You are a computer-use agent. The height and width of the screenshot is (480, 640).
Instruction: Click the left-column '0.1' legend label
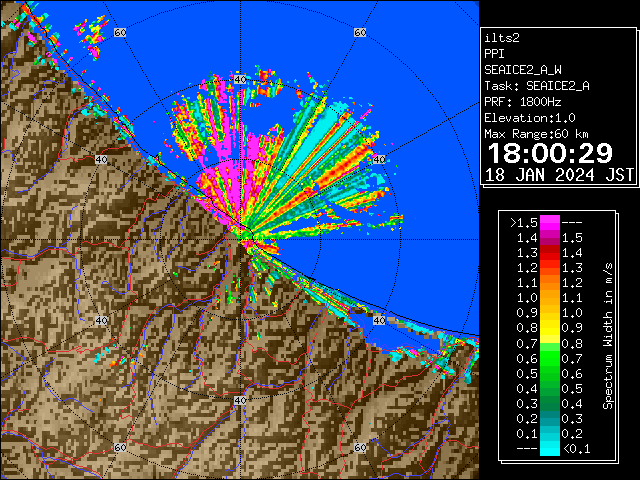tap(527, 434)
